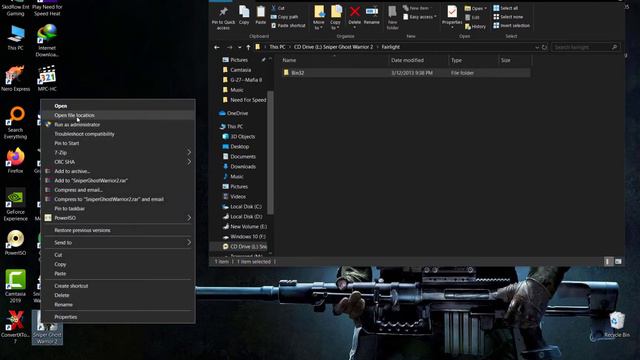Click the New folder ribbon icon
Image resolution: width=640 pixels, height=360 pixels.
pos(392,18)
